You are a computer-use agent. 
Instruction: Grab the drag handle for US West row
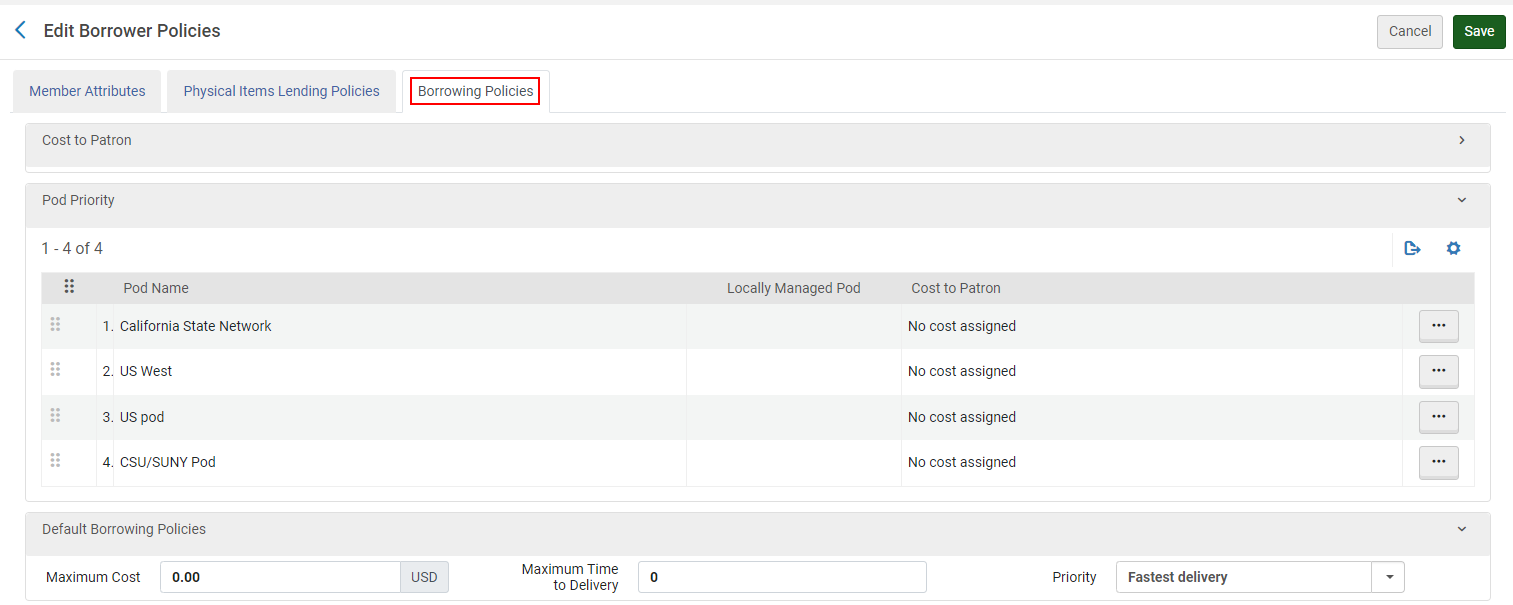click(55, 370)
